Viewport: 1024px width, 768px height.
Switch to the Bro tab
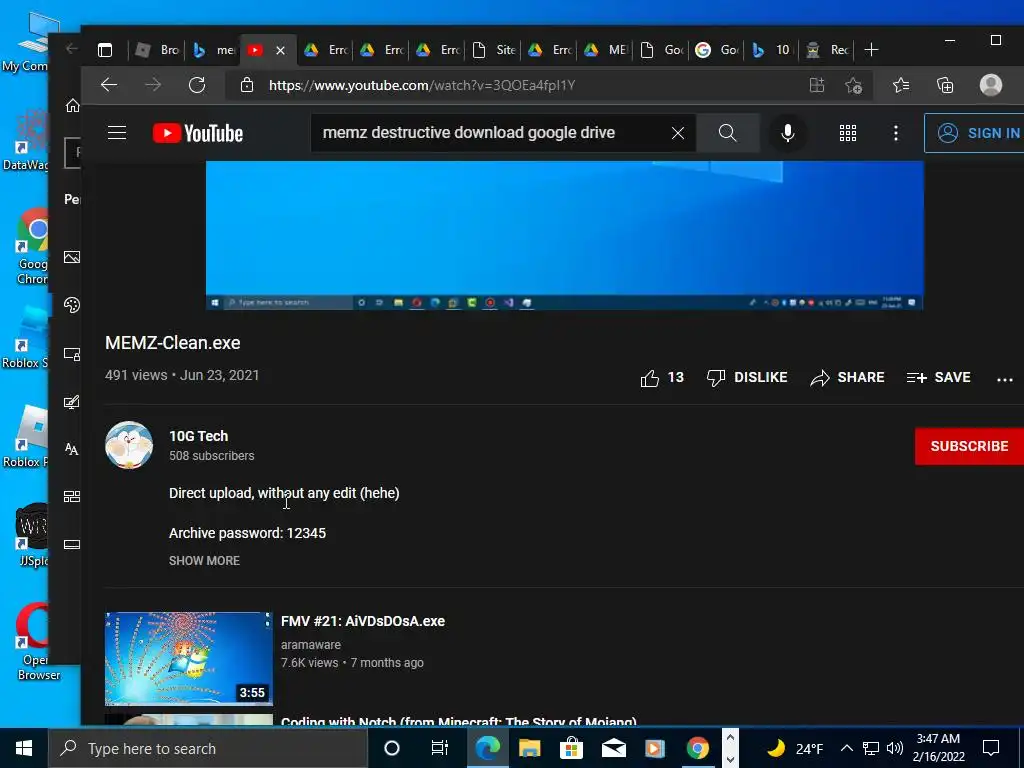pyautogui.click(x=157, y=50)
